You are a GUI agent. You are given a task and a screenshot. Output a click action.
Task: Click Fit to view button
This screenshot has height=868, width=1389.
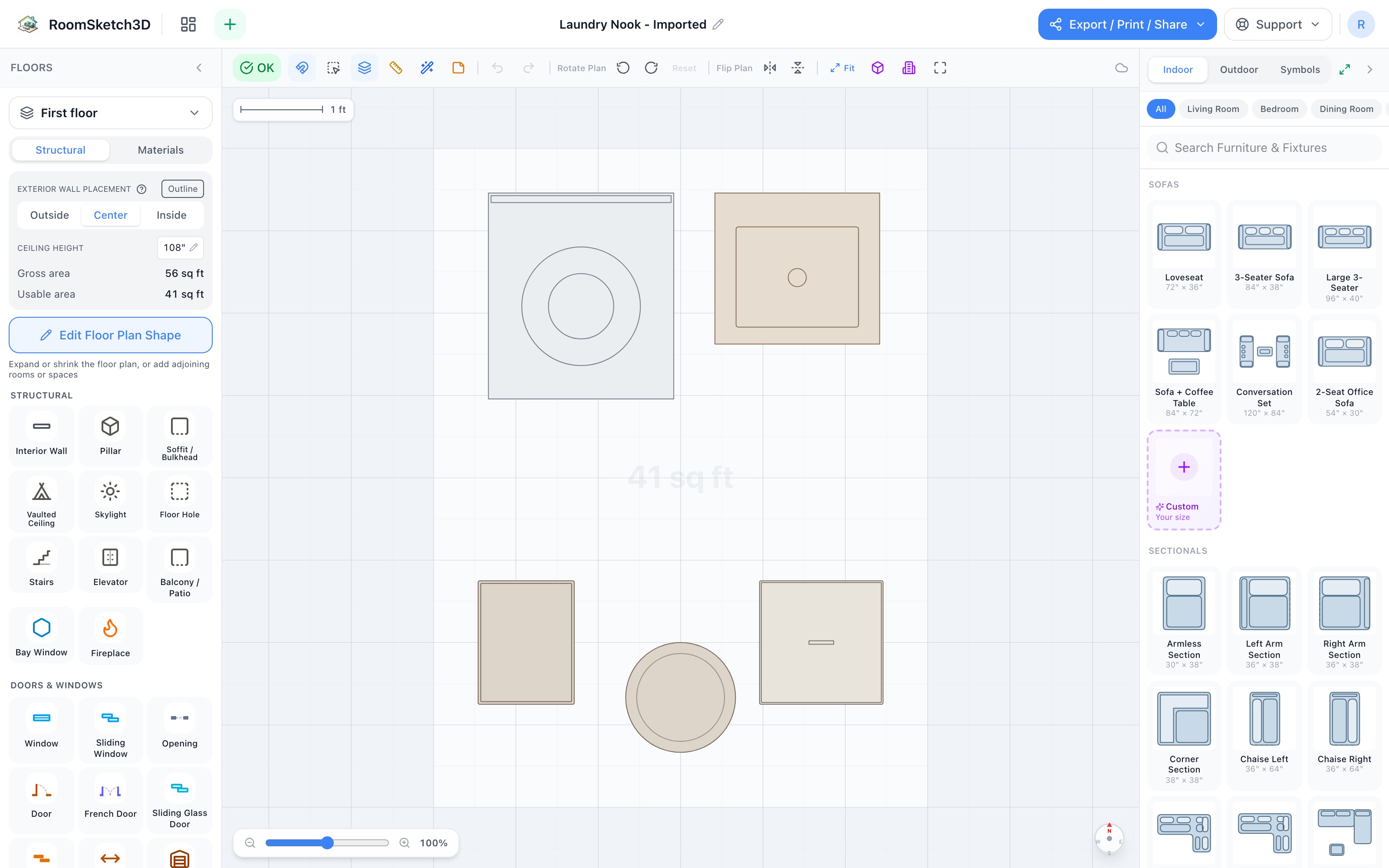842,68
